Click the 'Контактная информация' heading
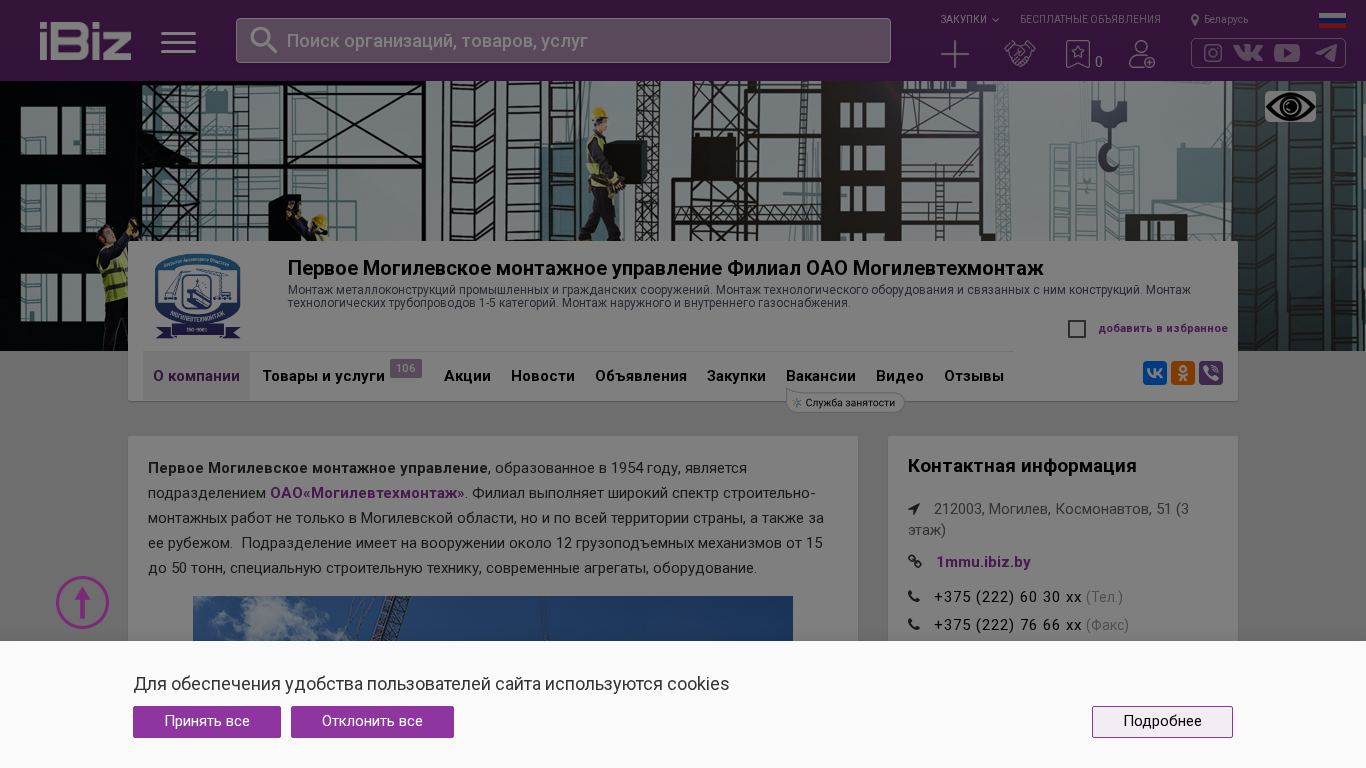 click(x=1022, y=466)
